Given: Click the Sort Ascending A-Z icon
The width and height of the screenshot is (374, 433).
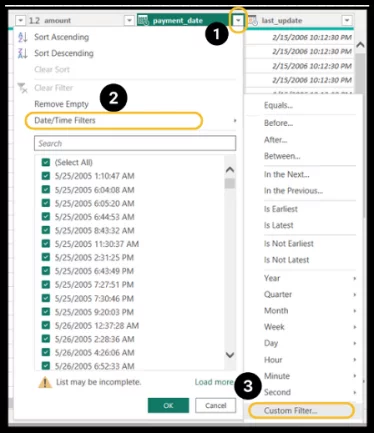Looking at the screenshot, I should (22, 37).
